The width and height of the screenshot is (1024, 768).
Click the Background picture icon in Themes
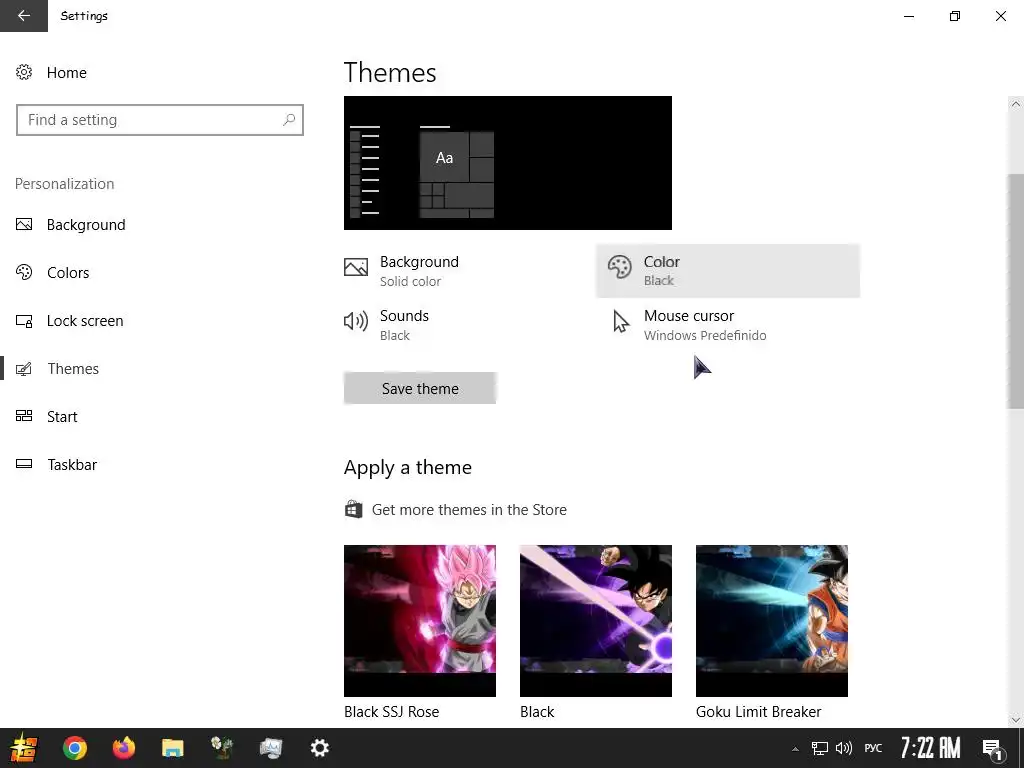click(356, 266)
